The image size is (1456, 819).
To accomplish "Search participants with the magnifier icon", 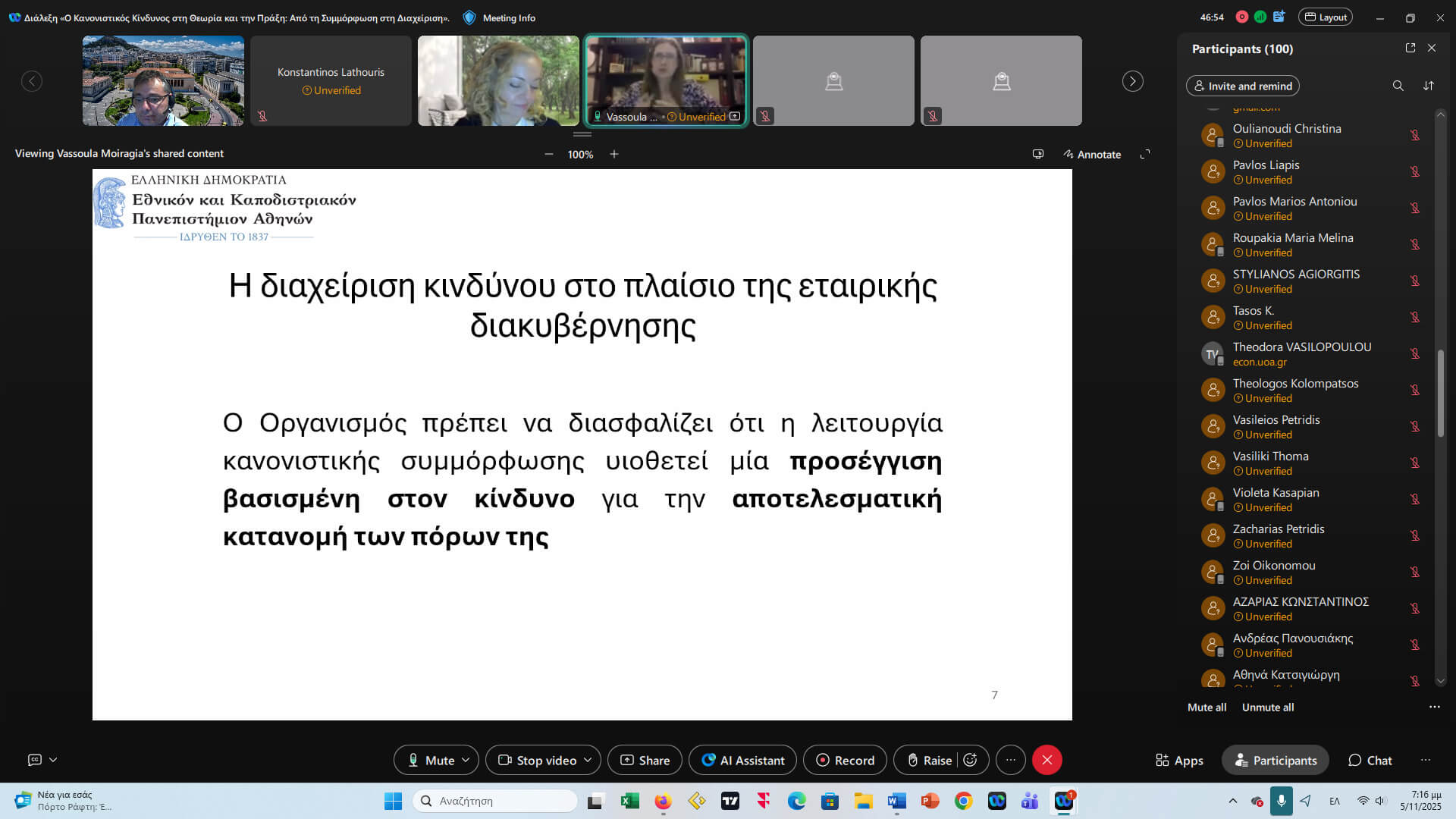I will pos(1398,86).
